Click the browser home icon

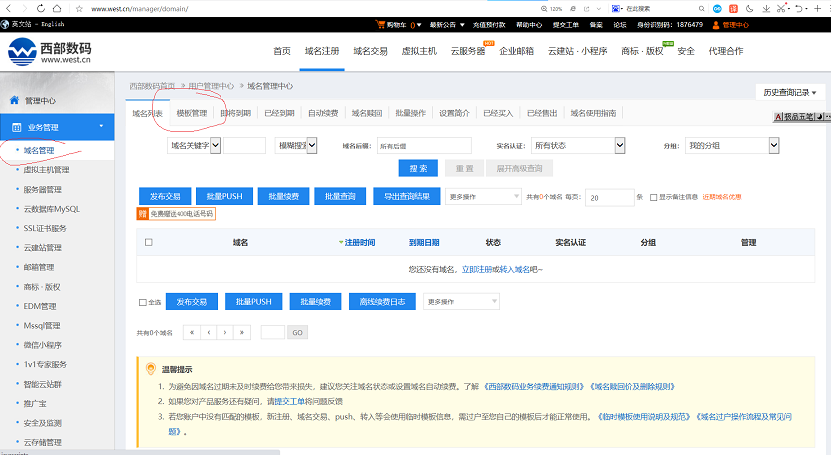57,8
